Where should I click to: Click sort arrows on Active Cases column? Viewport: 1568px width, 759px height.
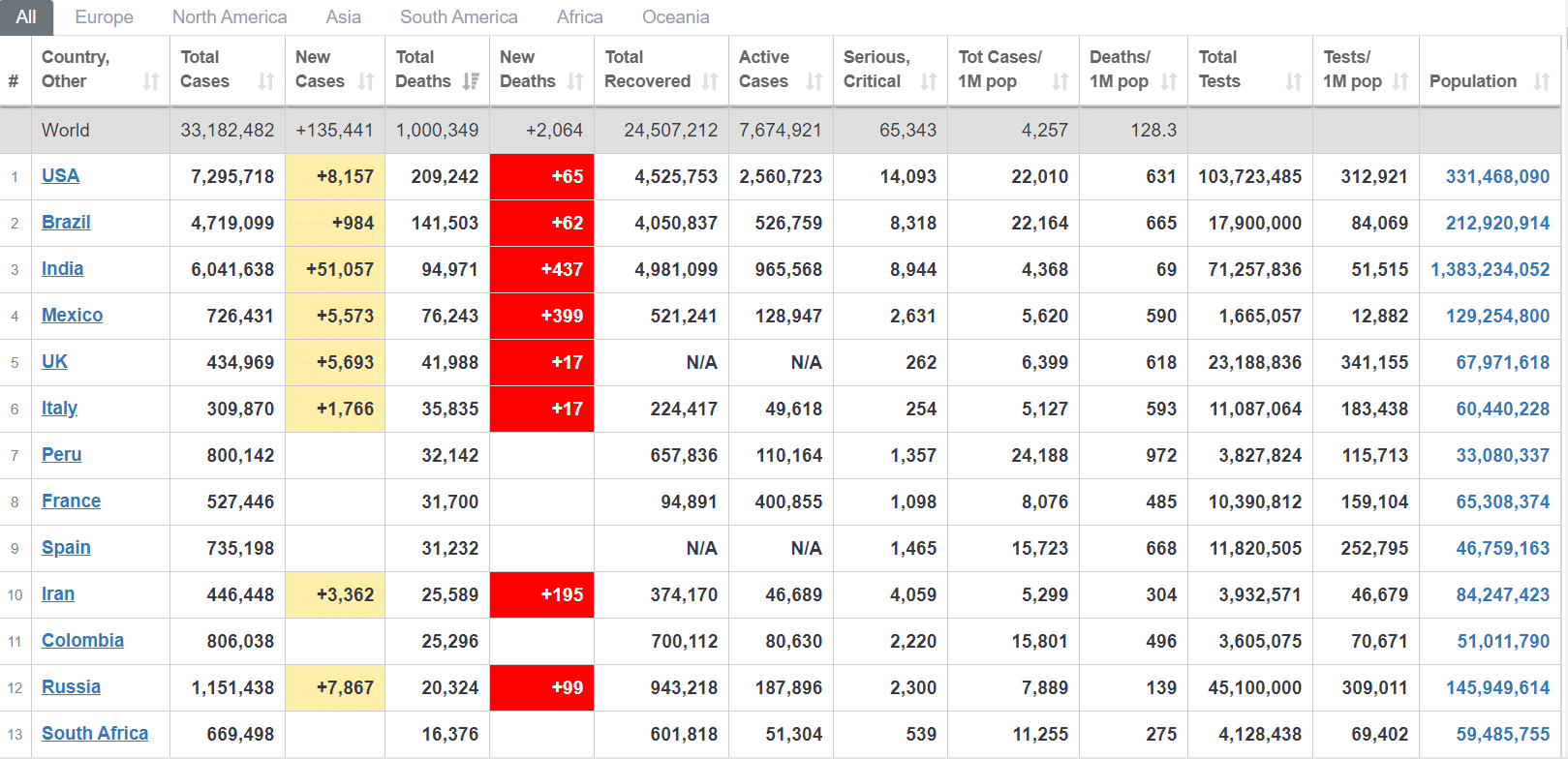pos(815,82)
